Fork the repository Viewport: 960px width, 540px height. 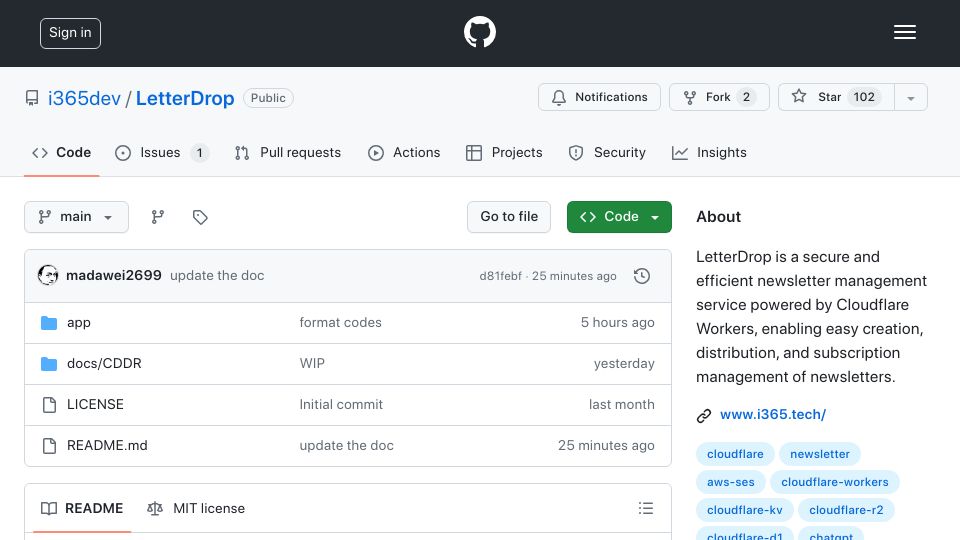pos(719,97)
